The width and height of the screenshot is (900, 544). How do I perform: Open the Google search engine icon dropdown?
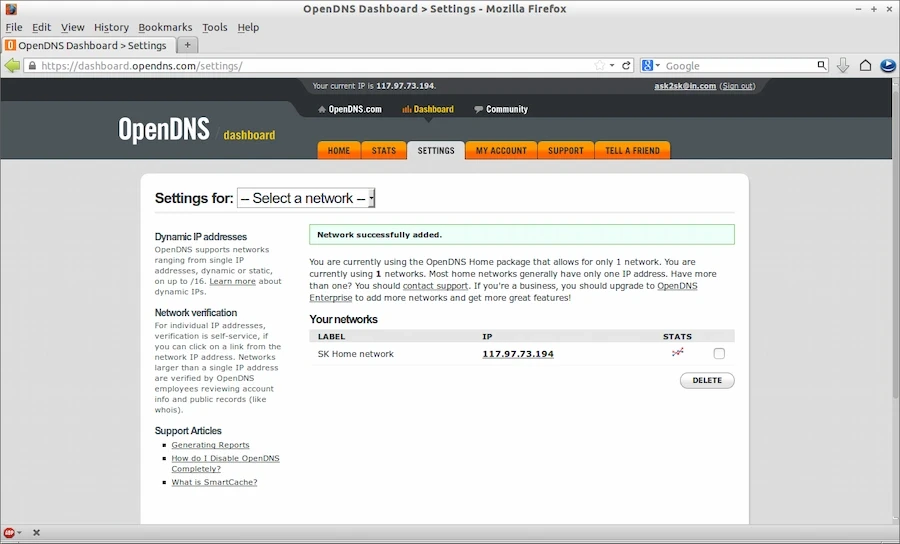tap(651, 65)
